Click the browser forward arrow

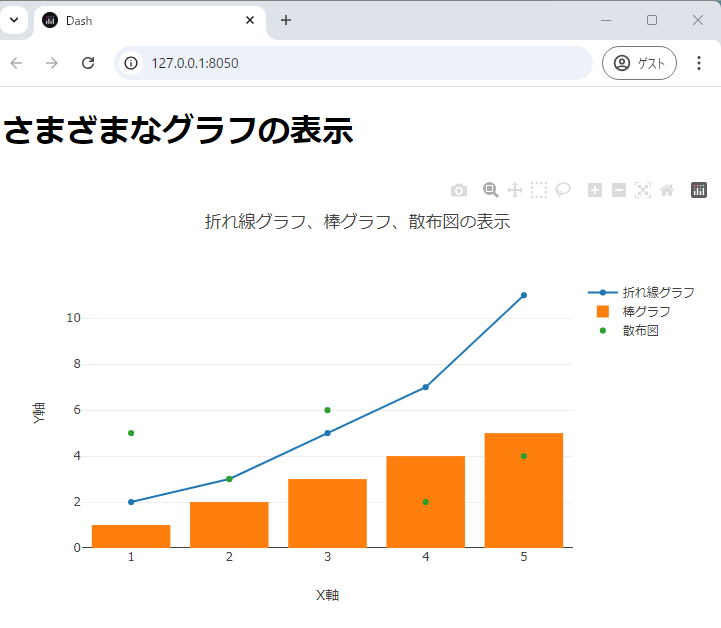52,63
